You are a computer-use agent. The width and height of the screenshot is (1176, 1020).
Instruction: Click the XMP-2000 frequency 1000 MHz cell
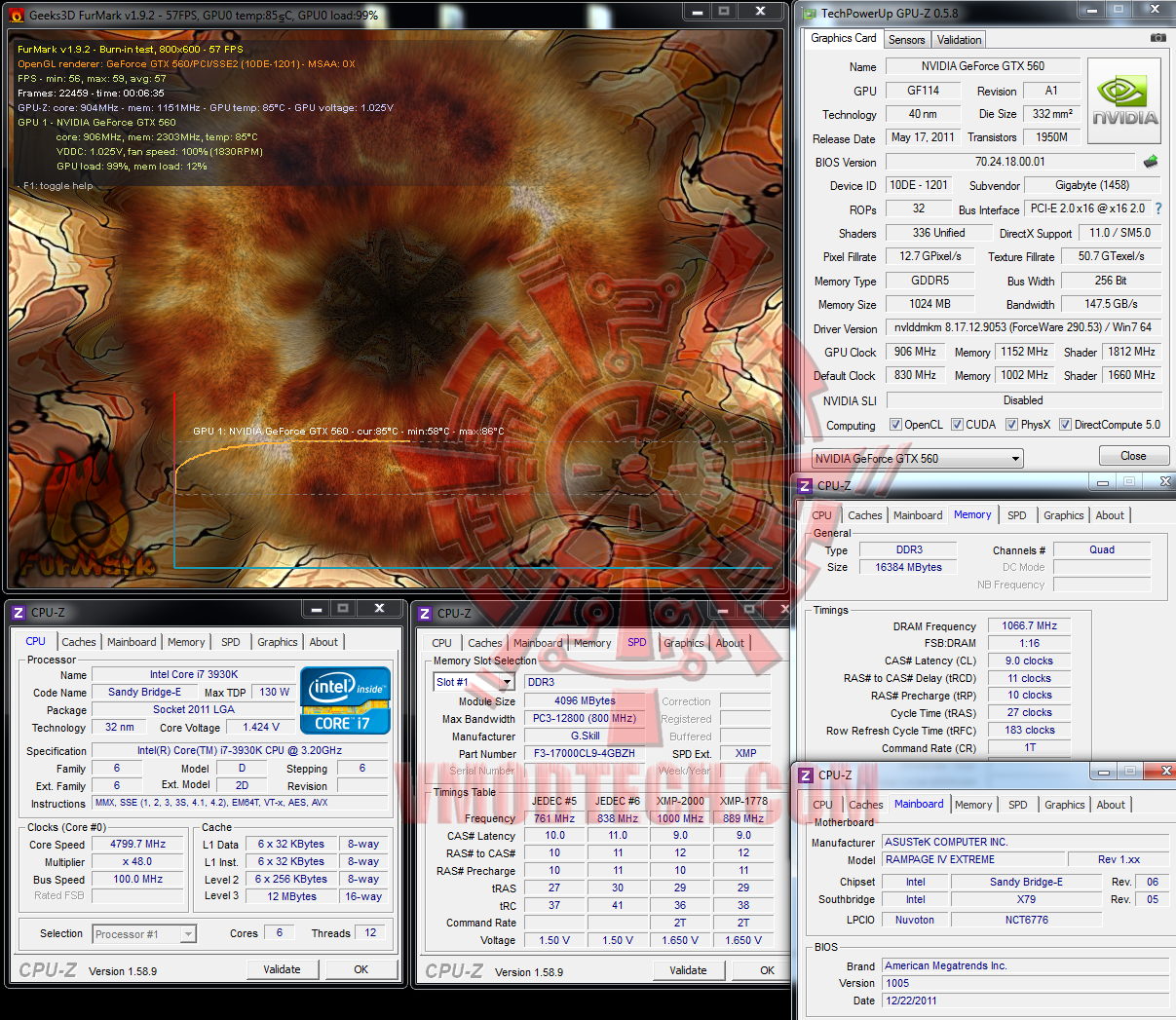680,818
